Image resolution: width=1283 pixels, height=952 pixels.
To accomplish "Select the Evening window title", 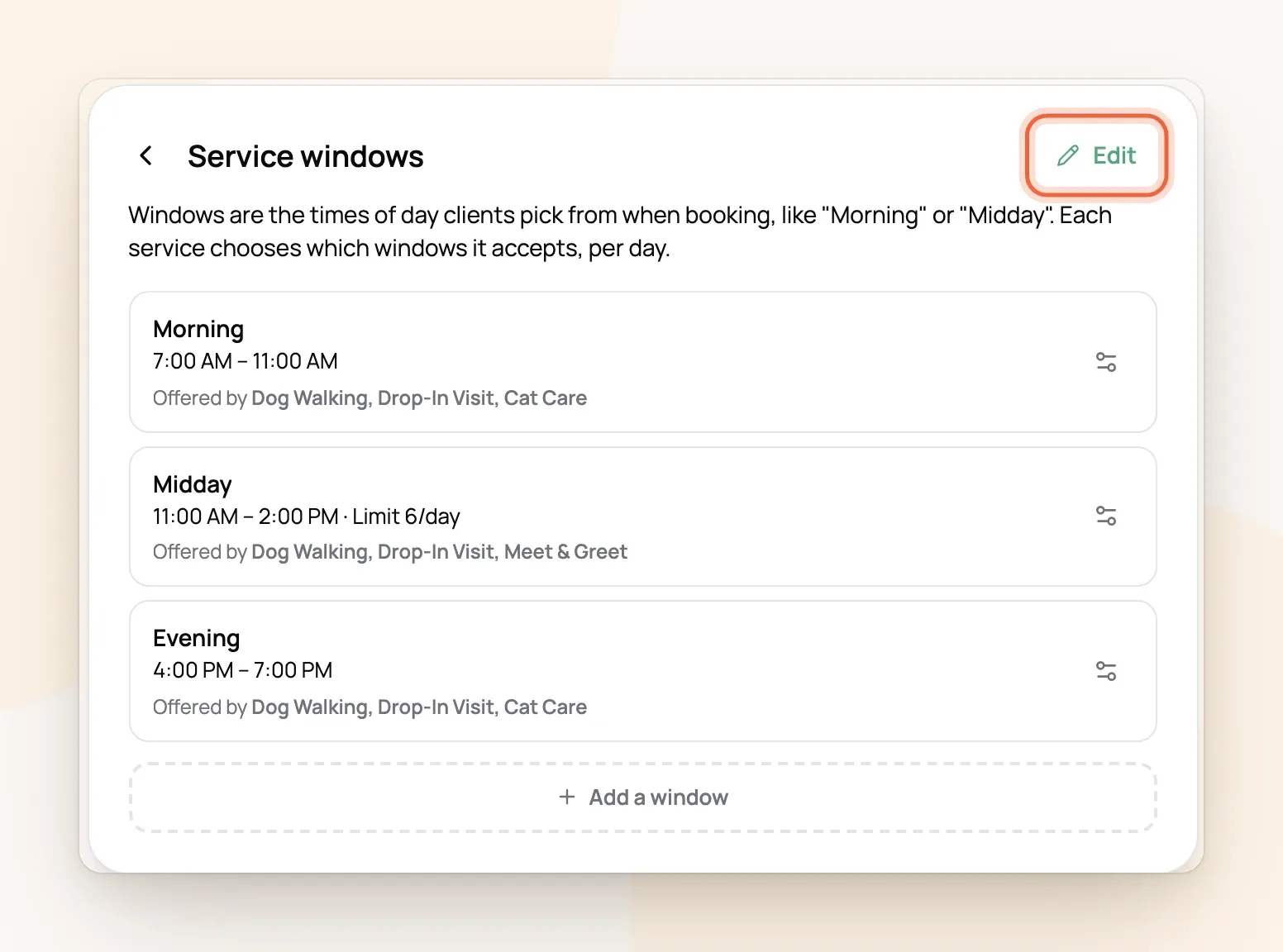I will click(197, 638).
